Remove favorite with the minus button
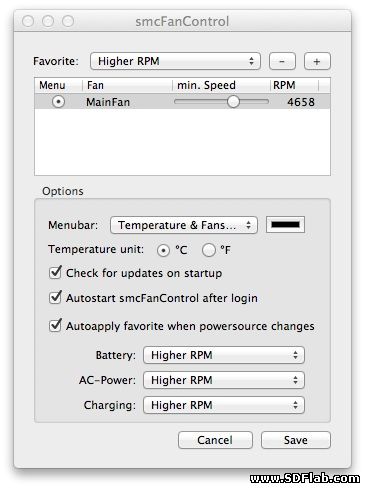365x488 pixels. point(282,61)
